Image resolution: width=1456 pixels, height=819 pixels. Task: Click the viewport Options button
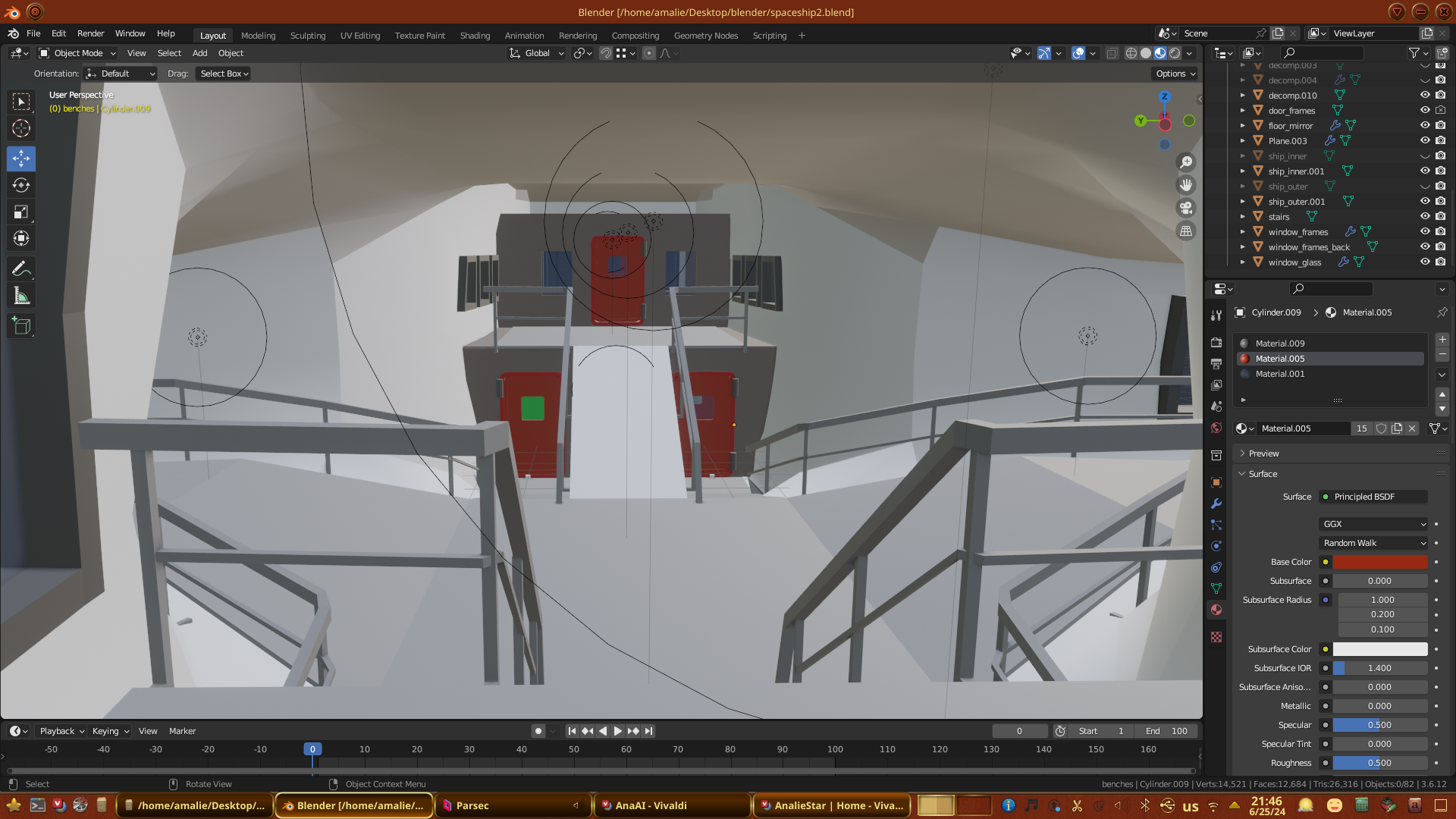1175,74
